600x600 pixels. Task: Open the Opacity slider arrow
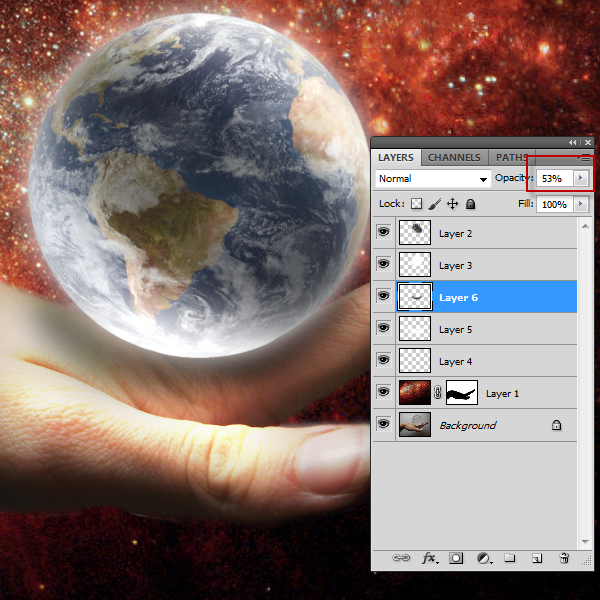580,178
